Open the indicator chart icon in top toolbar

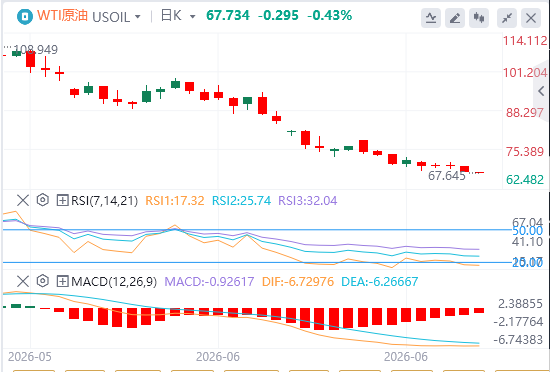431,18
